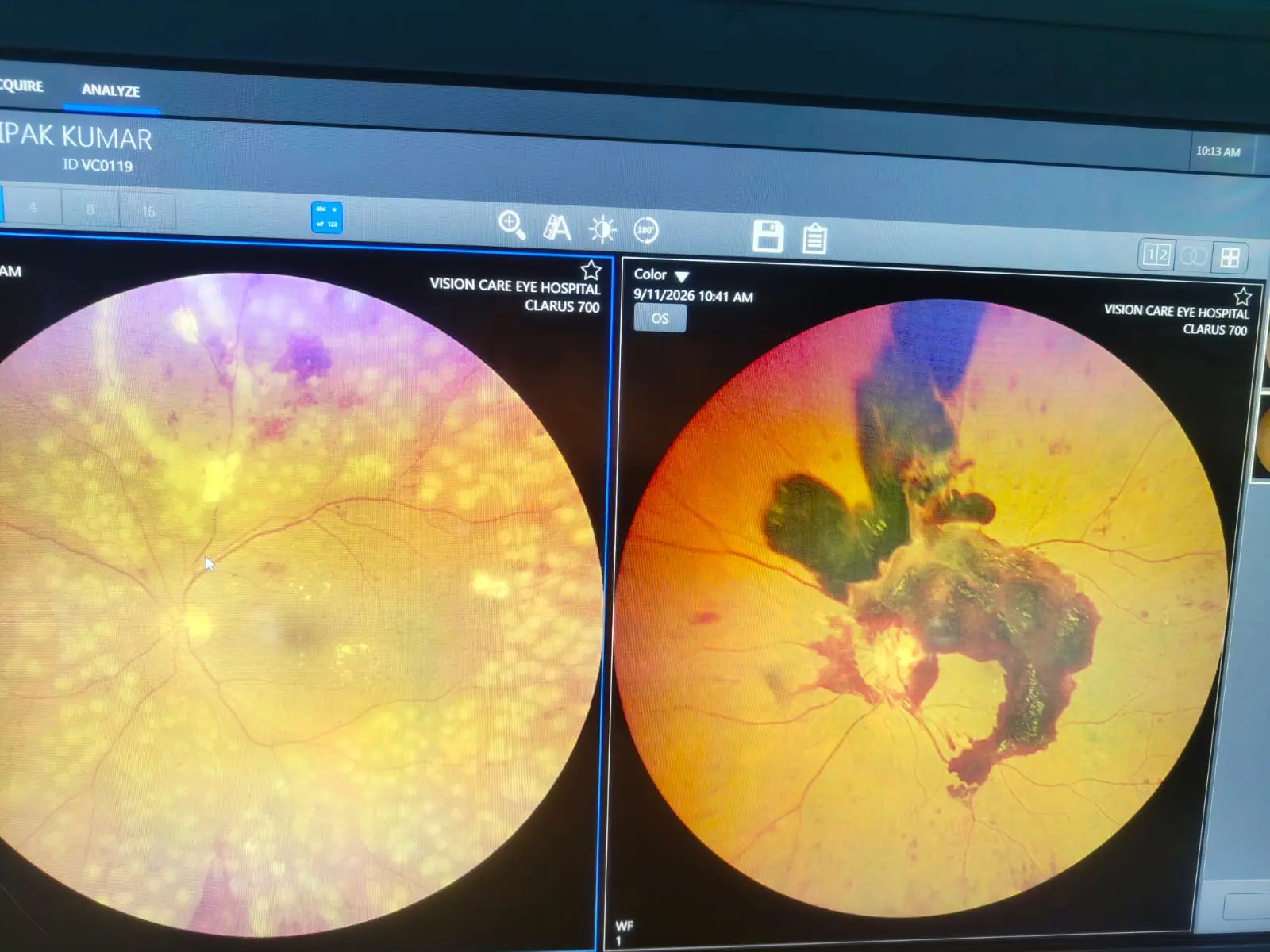The width and height of the screenshot is (1270, 952).
Task: Switch to the four-tile grid view
Action: pos(1230,257)
